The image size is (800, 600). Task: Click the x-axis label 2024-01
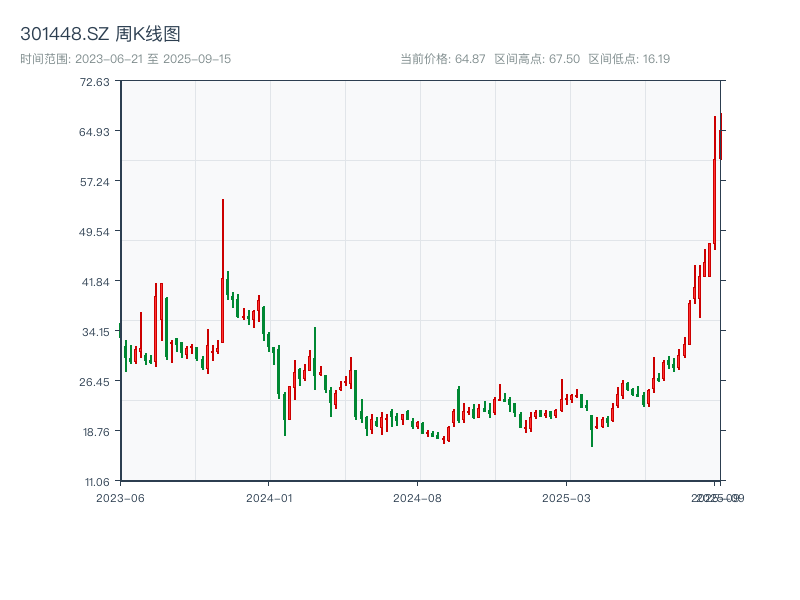tap(269, 498)
